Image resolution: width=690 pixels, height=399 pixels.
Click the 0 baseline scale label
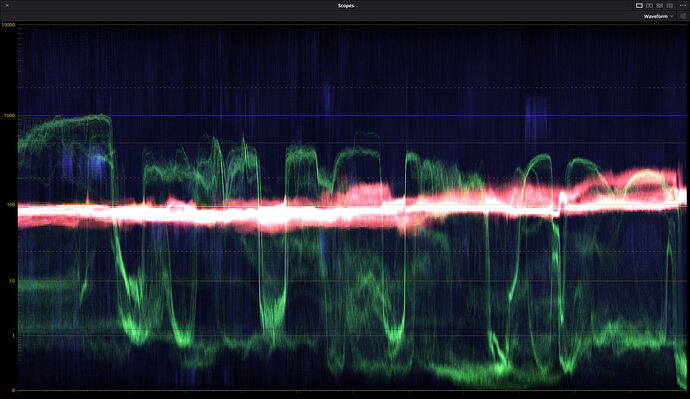pyautogui.click(x=14, y=390)
